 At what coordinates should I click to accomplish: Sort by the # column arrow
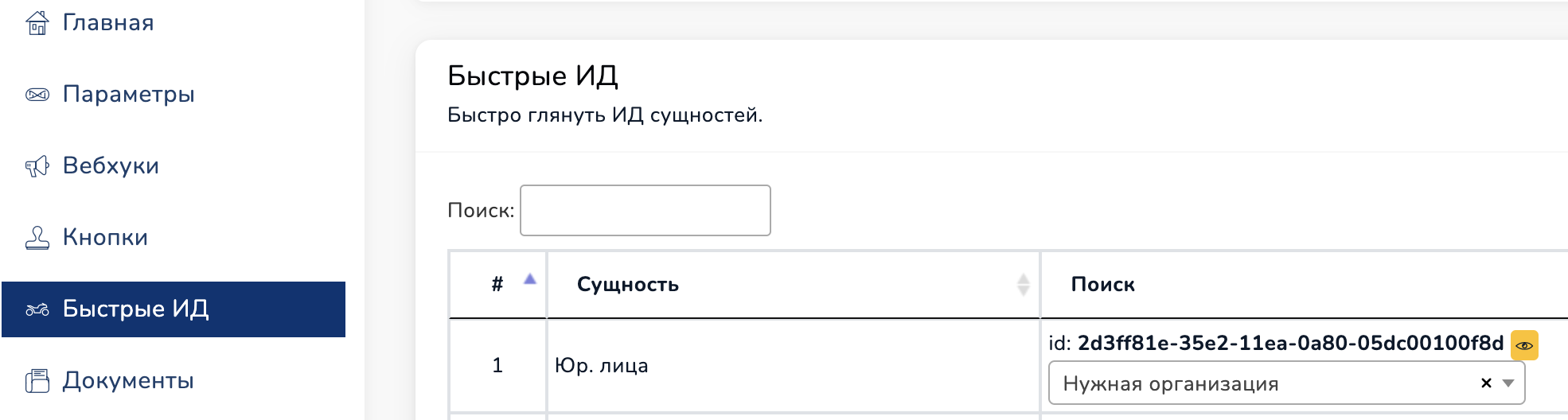(530, 279)
